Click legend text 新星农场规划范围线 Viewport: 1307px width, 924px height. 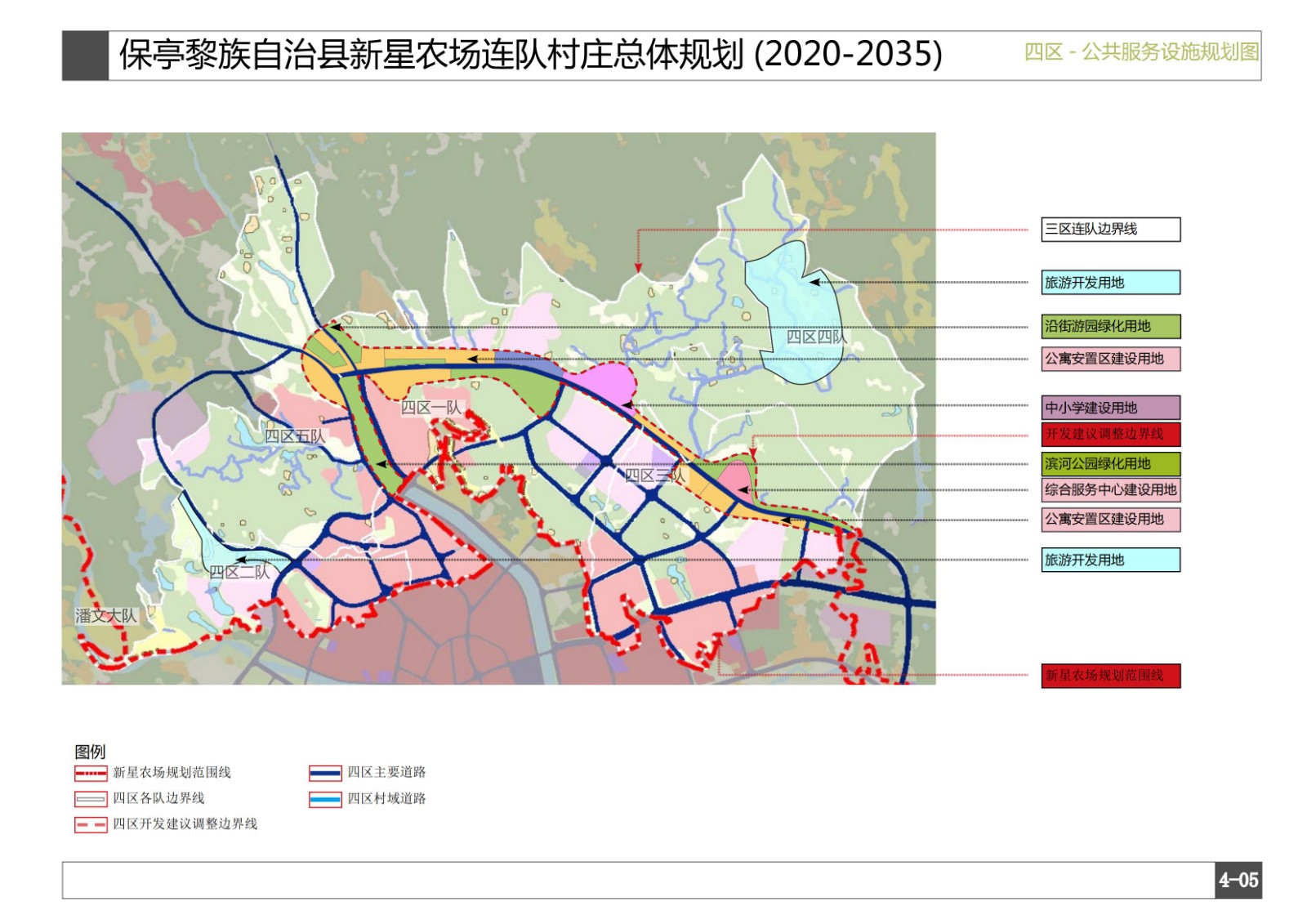coord(172,773)
